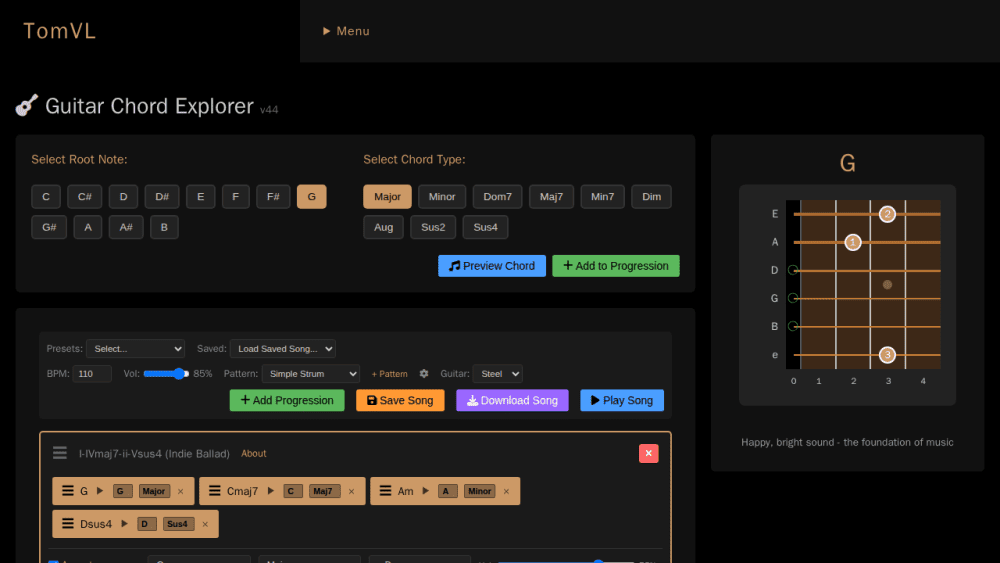Image resolution: width=1000 pixels, height=563 pixels.
Task: Play the Dsus4 chord
Action: tap(124, 524)
